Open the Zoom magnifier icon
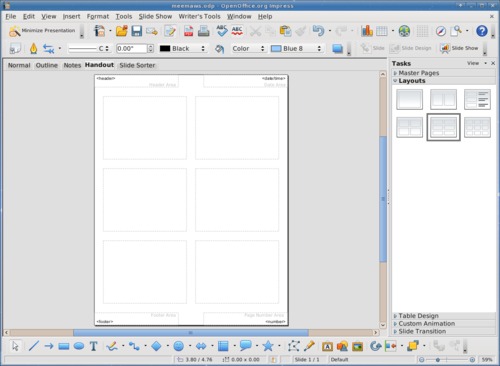 point(456,31)
